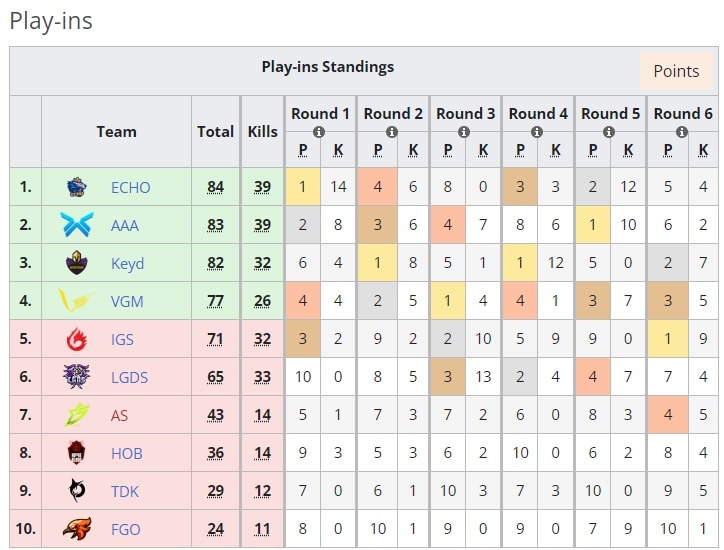The width and height of the screenshot is (724, 550).
Task: Click ECHO's total score 84
Action: pos(215,187)
